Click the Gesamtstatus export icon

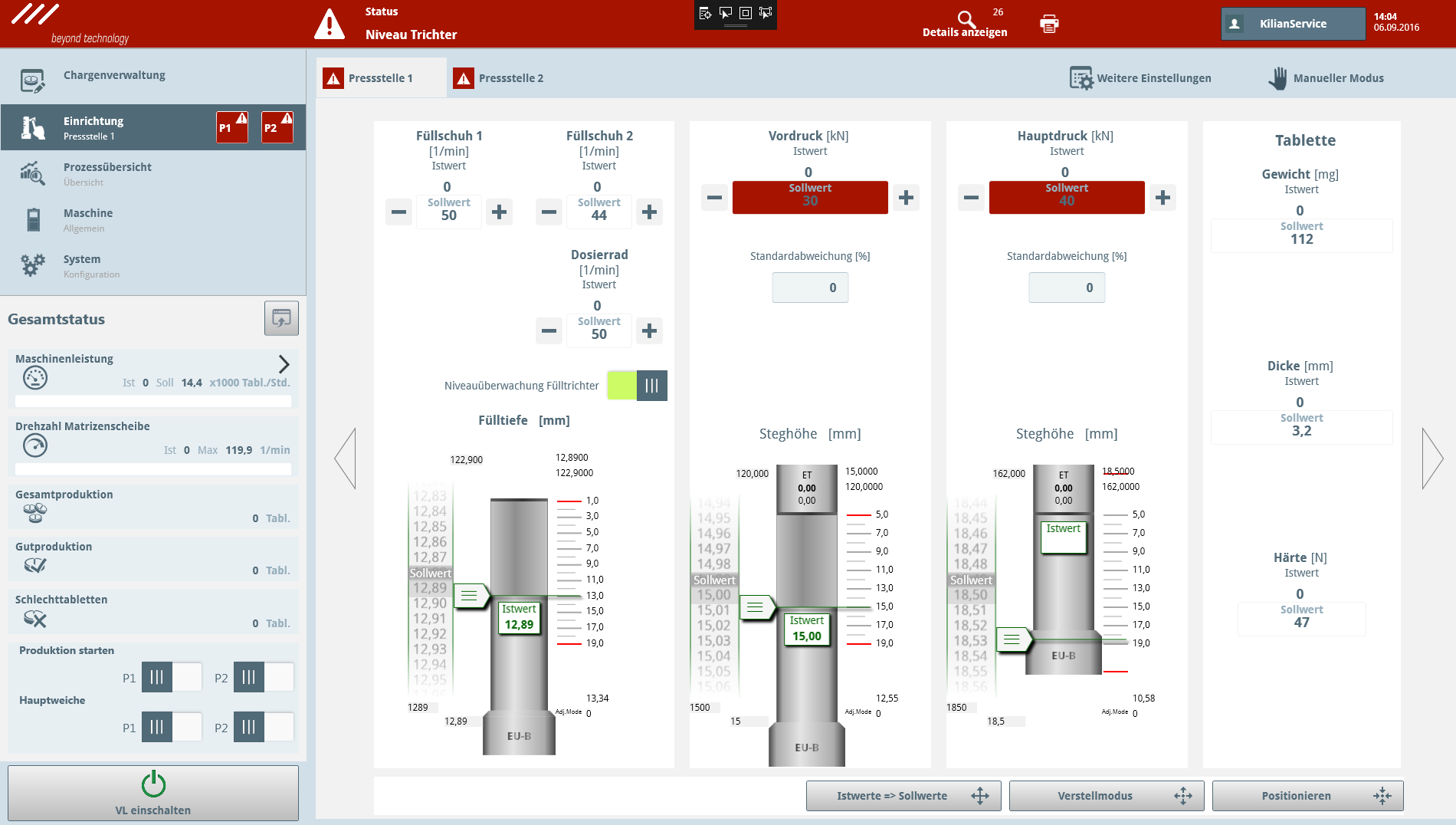[x=281, y=318]
